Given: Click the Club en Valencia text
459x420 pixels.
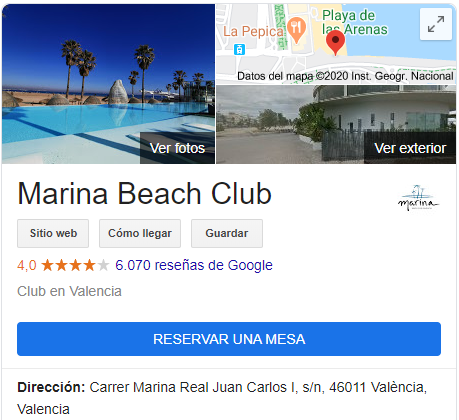Looking at the screenshot, I should click(x=69, y=291).
